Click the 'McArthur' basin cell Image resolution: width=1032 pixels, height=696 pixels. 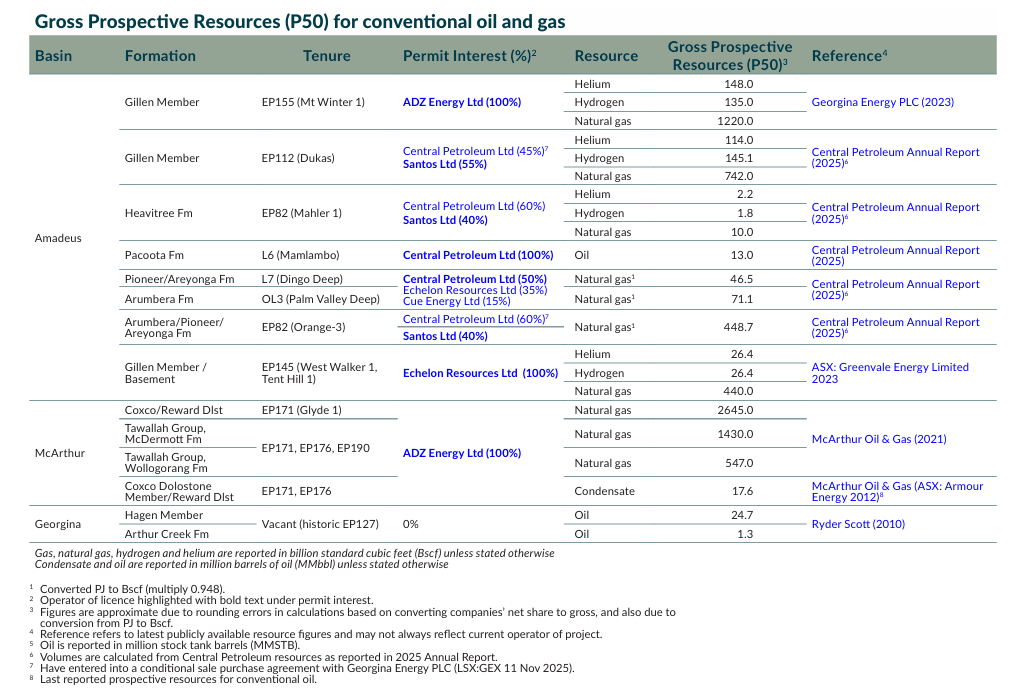59,453
